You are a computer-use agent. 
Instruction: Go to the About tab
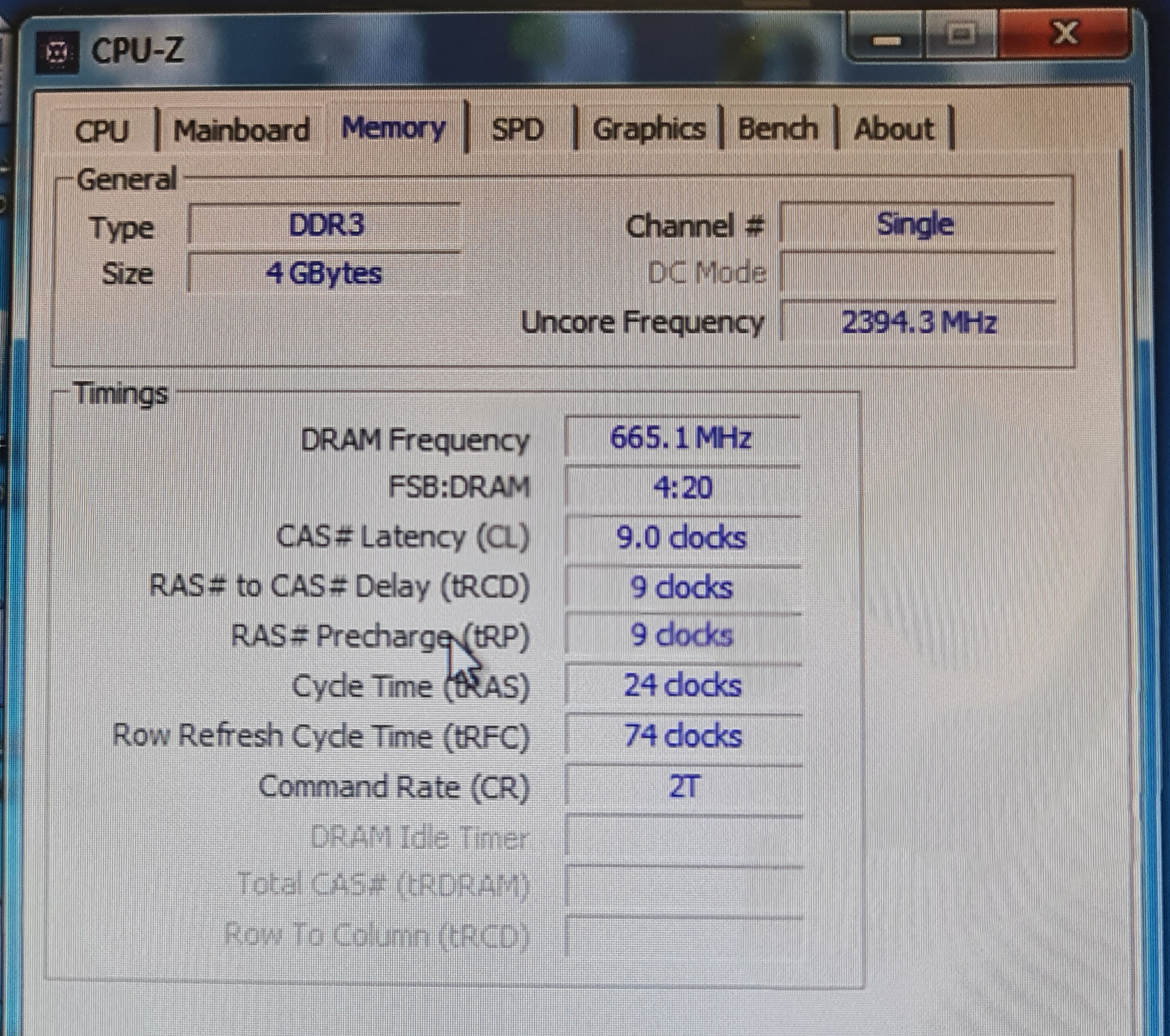point(894,128)
